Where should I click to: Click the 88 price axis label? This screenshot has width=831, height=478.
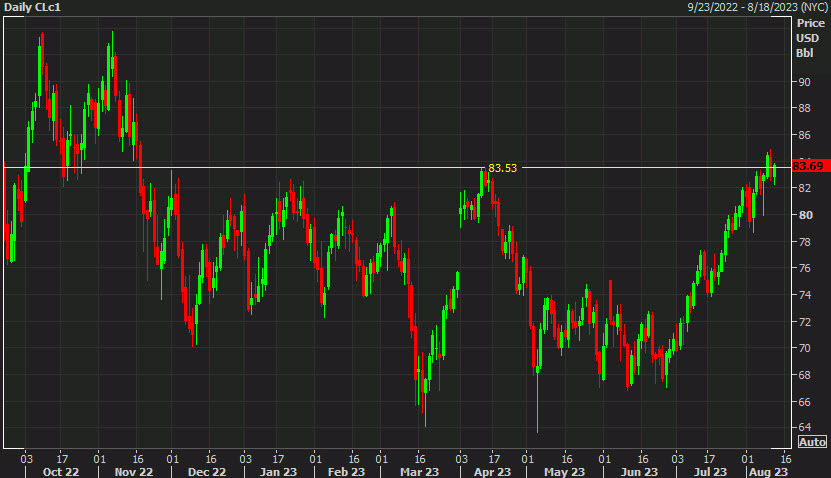tap(805, 108)
